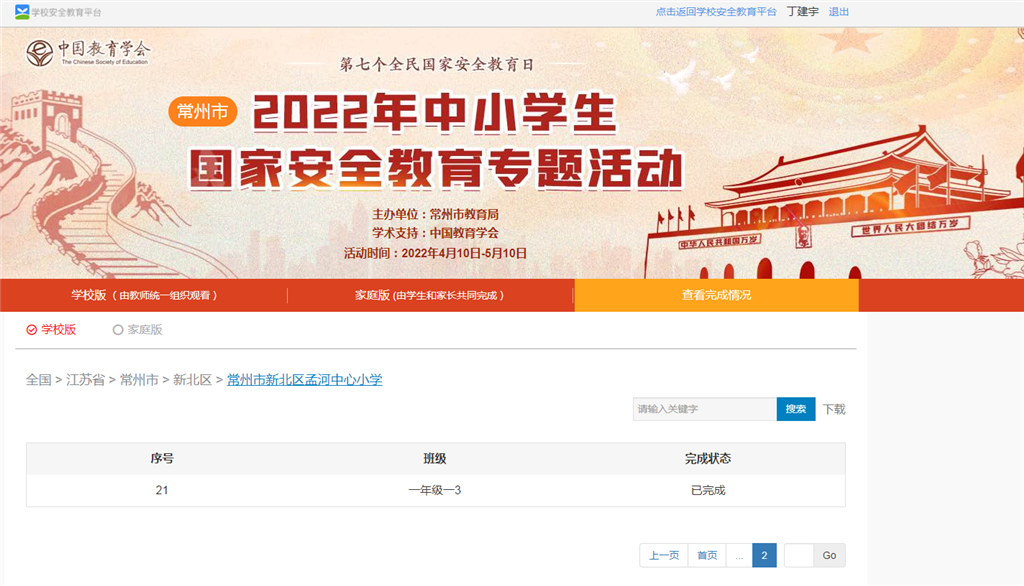Screen dimensions: 1024x586
Task: Open the 查看完成情况 tab
Action: tap(716, 295)
